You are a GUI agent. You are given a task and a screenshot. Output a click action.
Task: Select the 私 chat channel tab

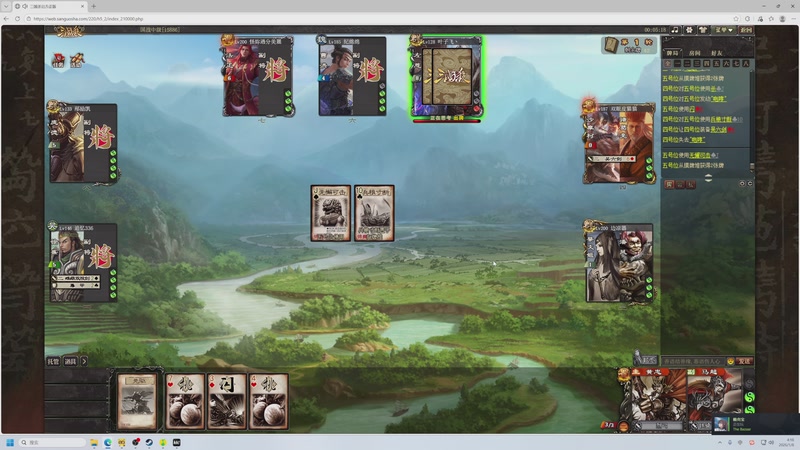coord(691,185)
